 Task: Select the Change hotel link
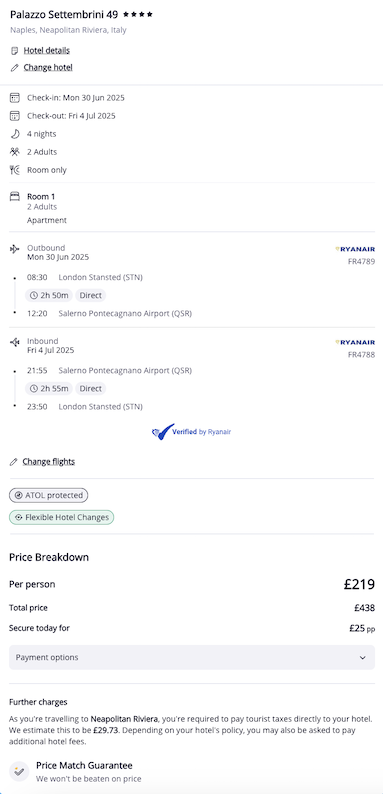click(48, 67)
